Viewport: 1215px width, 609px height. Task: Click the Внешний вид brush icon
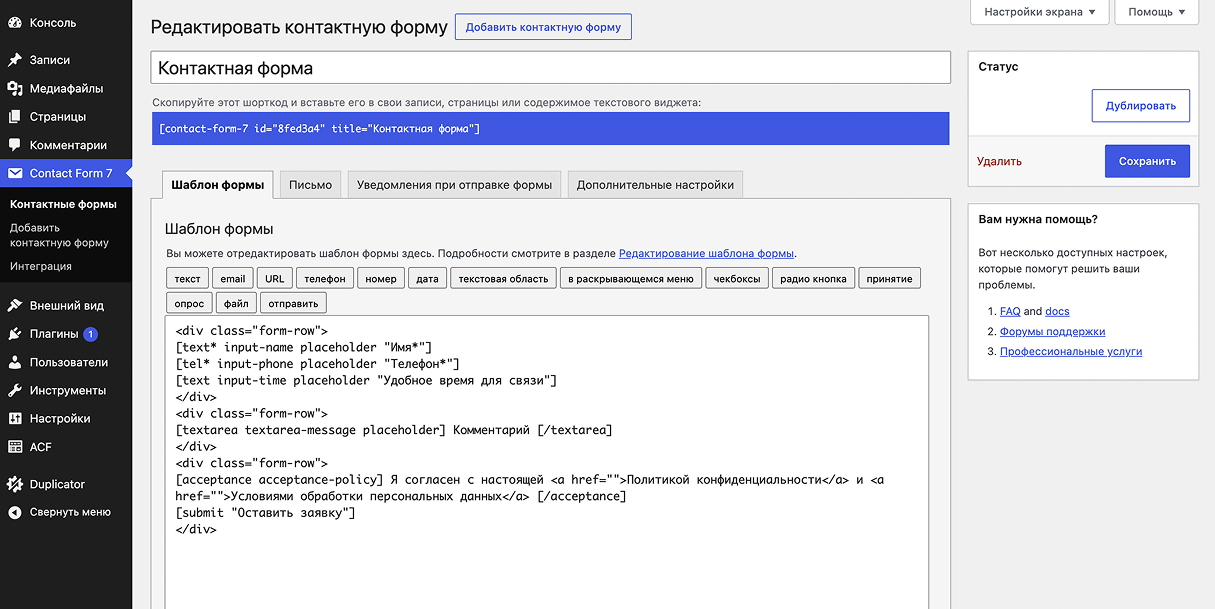[x=15, y=305]
